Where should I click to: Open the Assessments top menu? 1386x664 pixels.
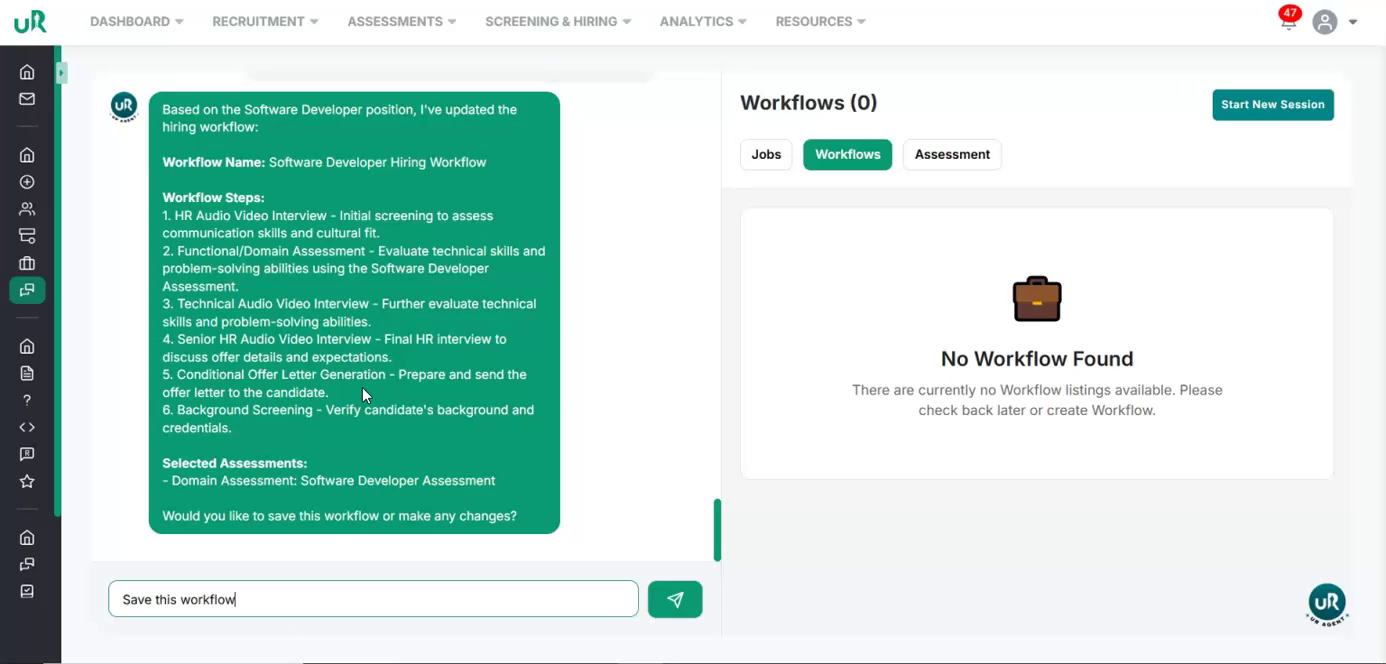coord(401,21)
